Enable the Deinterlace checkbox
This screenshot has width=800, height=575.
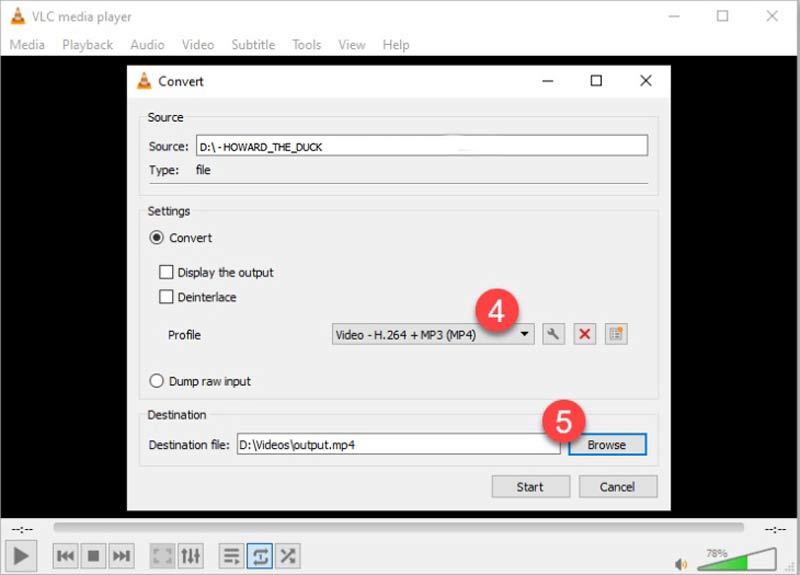click(x=166, y=296)
